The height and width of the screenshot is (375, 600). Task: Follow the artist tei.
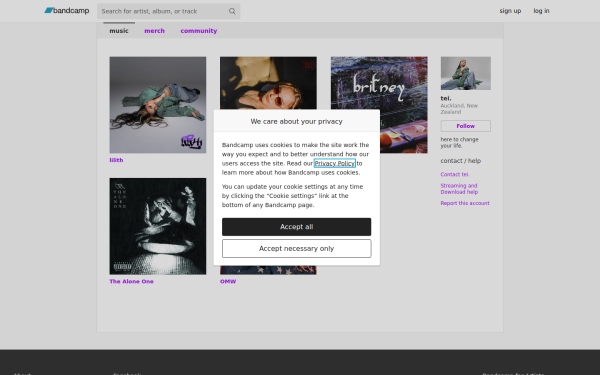[x=466, y=126]
